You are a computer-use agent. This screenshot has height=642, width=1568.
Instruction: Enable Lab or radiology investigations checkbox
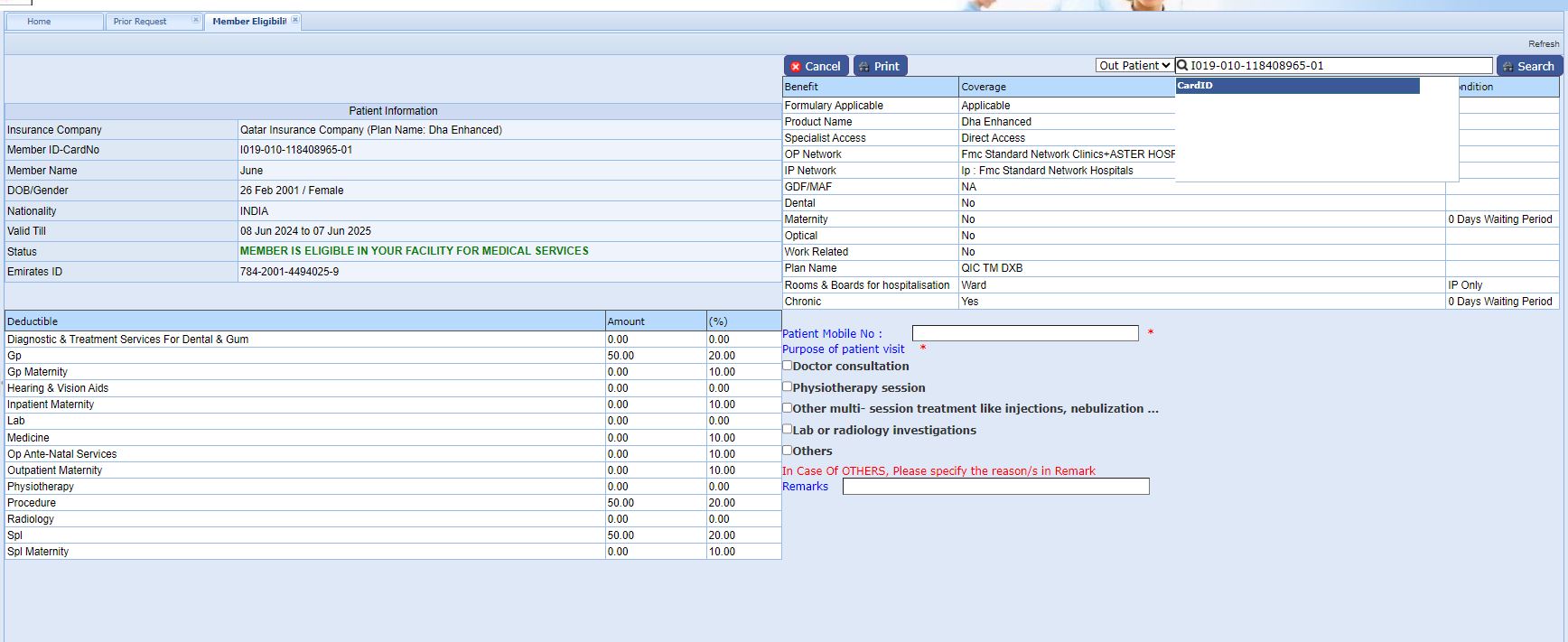pyautogui.click(x=788, y=429)
